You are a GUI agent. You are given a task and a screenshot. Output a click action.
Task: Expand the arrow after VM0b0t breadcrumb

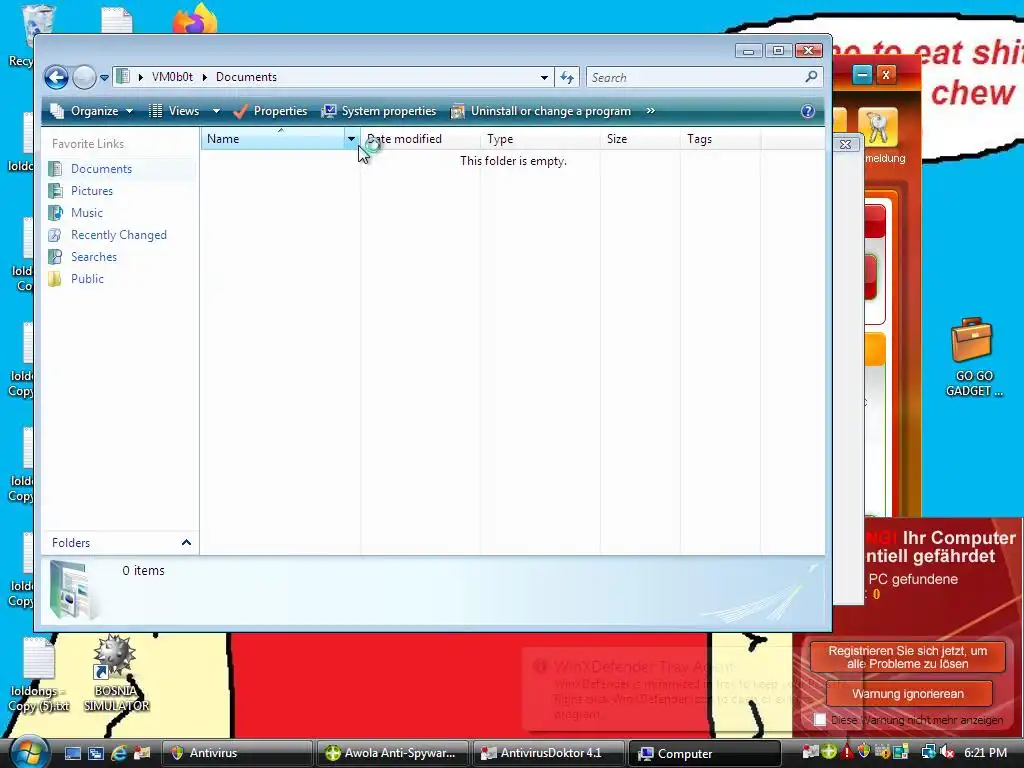(204, 77)
